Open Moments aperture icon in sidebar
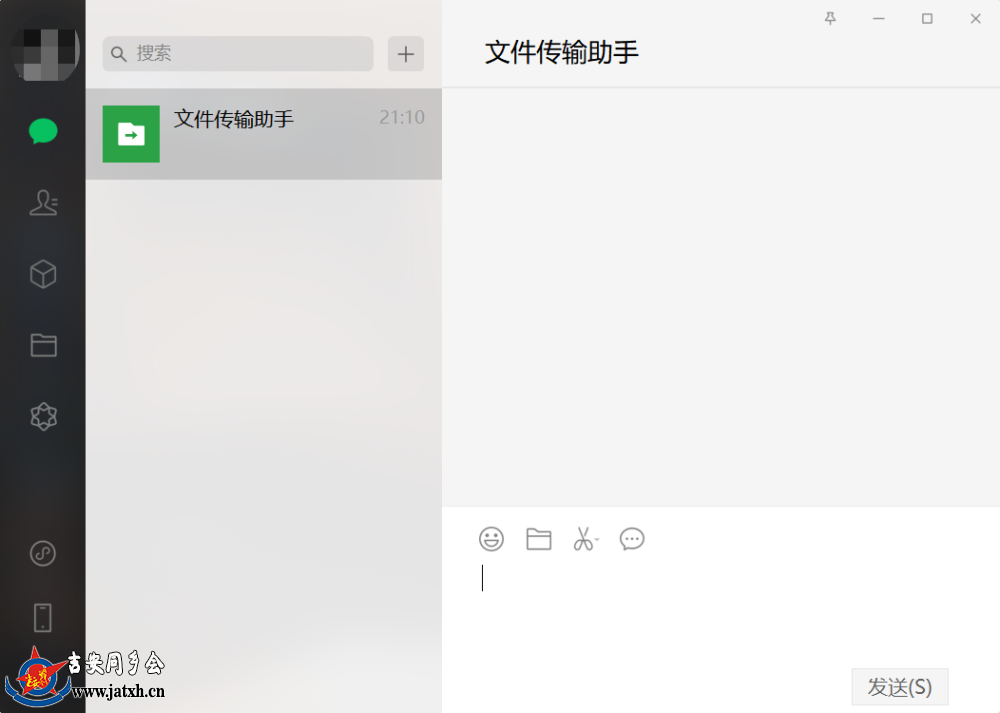 [x=43, y=416]
